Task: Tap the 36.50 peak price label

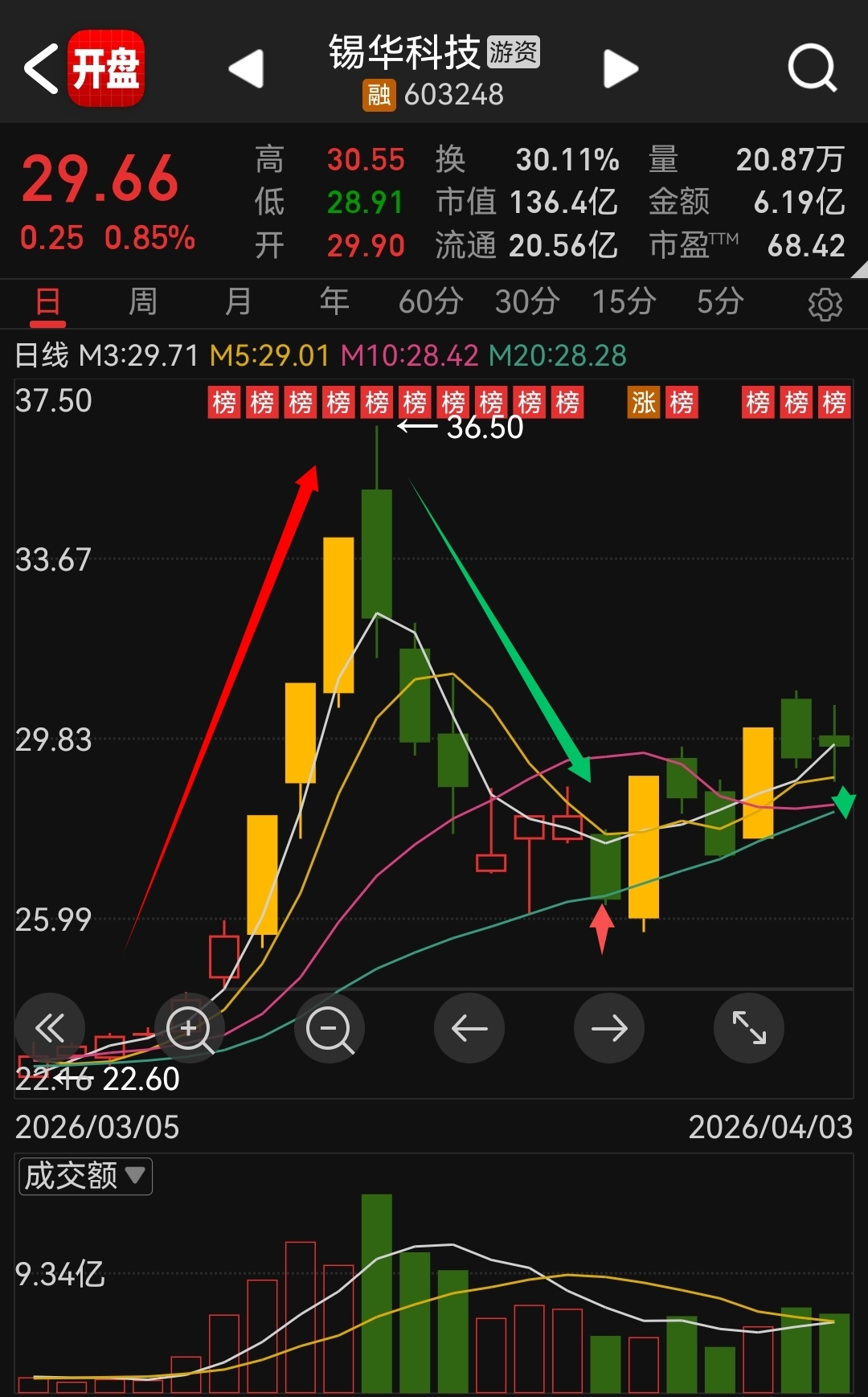Action: click(x=485, y=428)
